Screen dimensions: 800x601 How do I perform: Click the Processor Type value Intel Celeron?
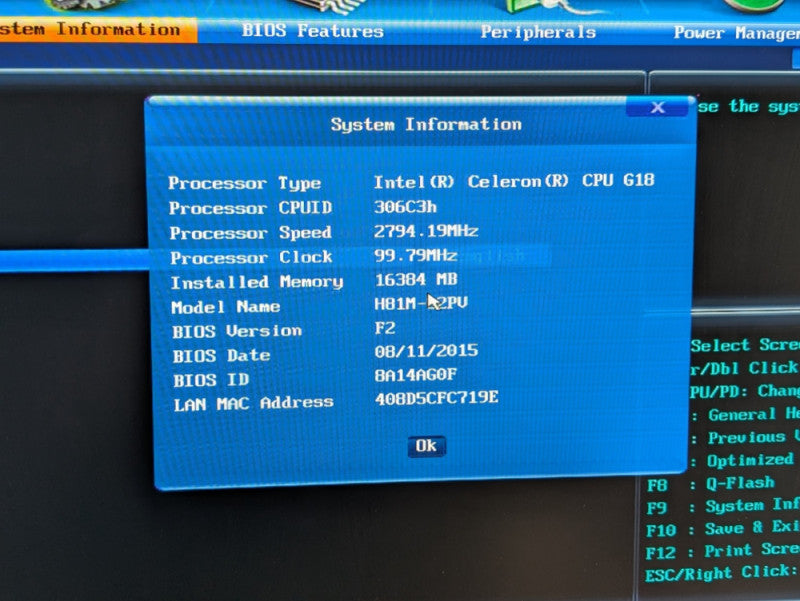tap(514, 181)
